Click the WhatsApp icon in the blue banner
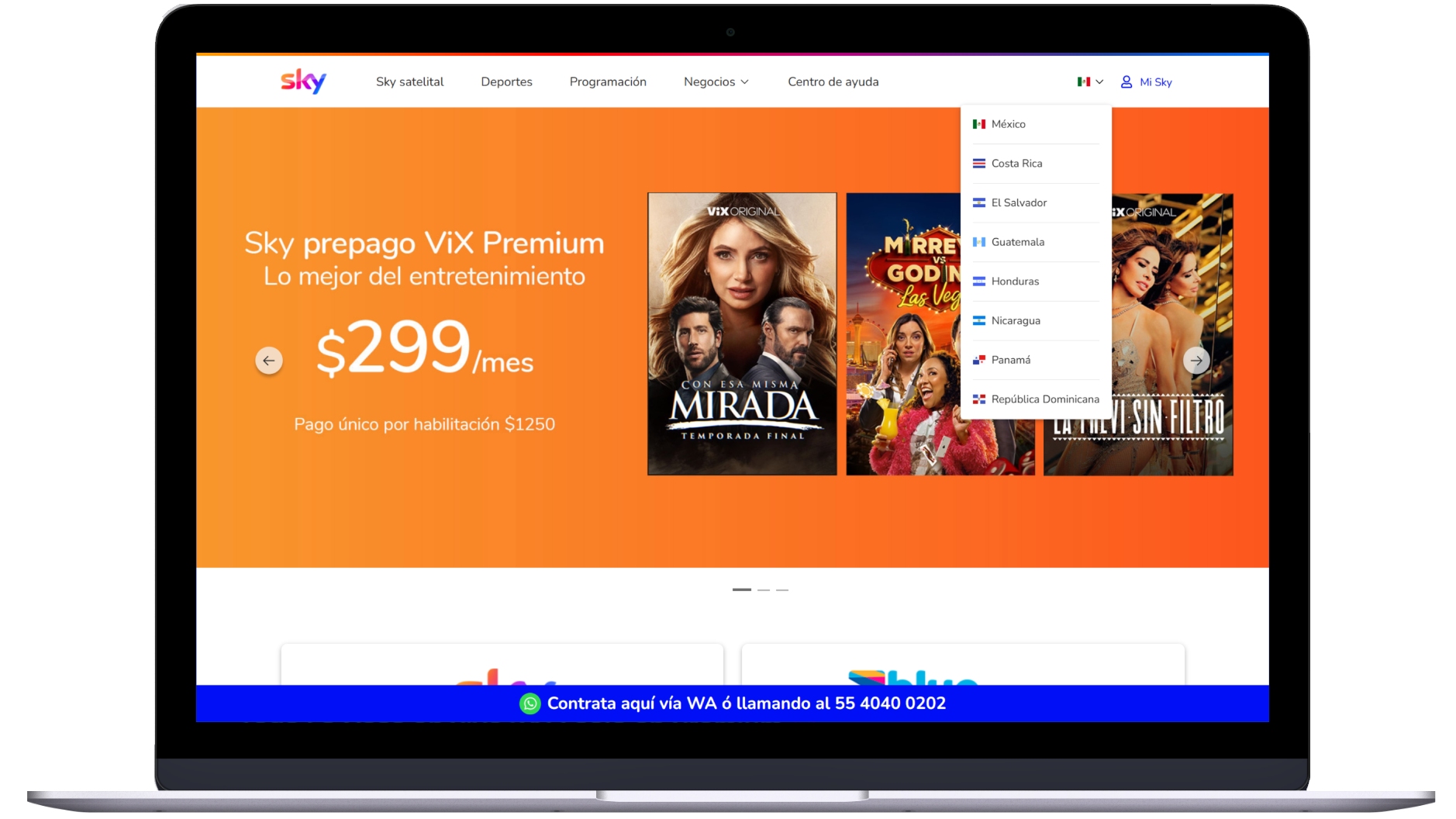 530,703
